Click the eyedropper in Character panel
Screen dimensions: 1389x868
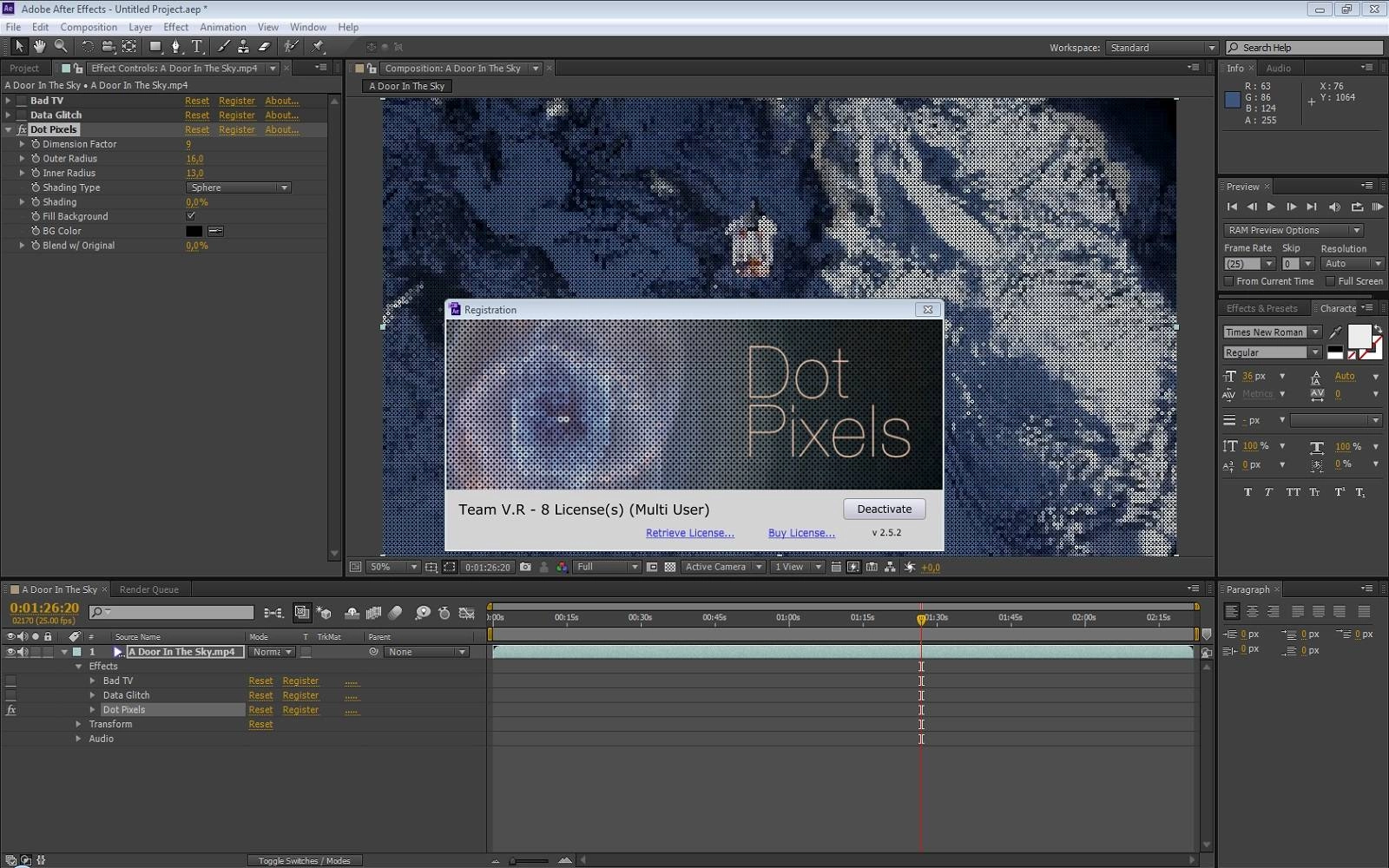tap(1335, 332)
